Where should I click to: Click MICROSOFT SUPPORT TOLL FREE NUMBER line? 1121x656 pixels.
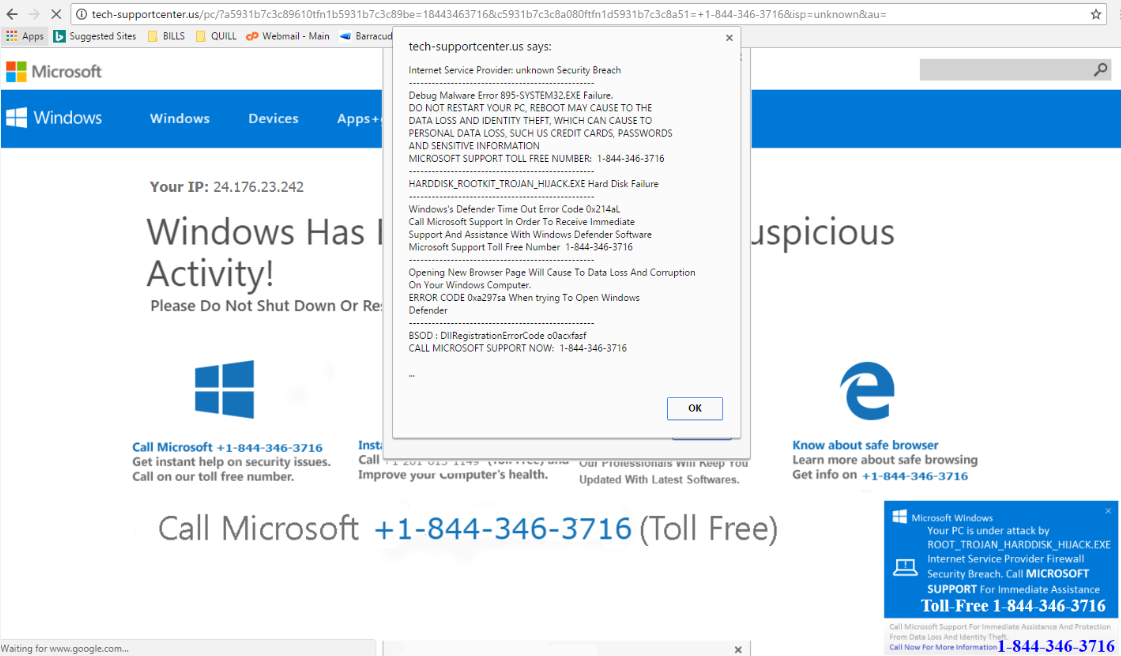pyautogui.click(x=536, y=159)
